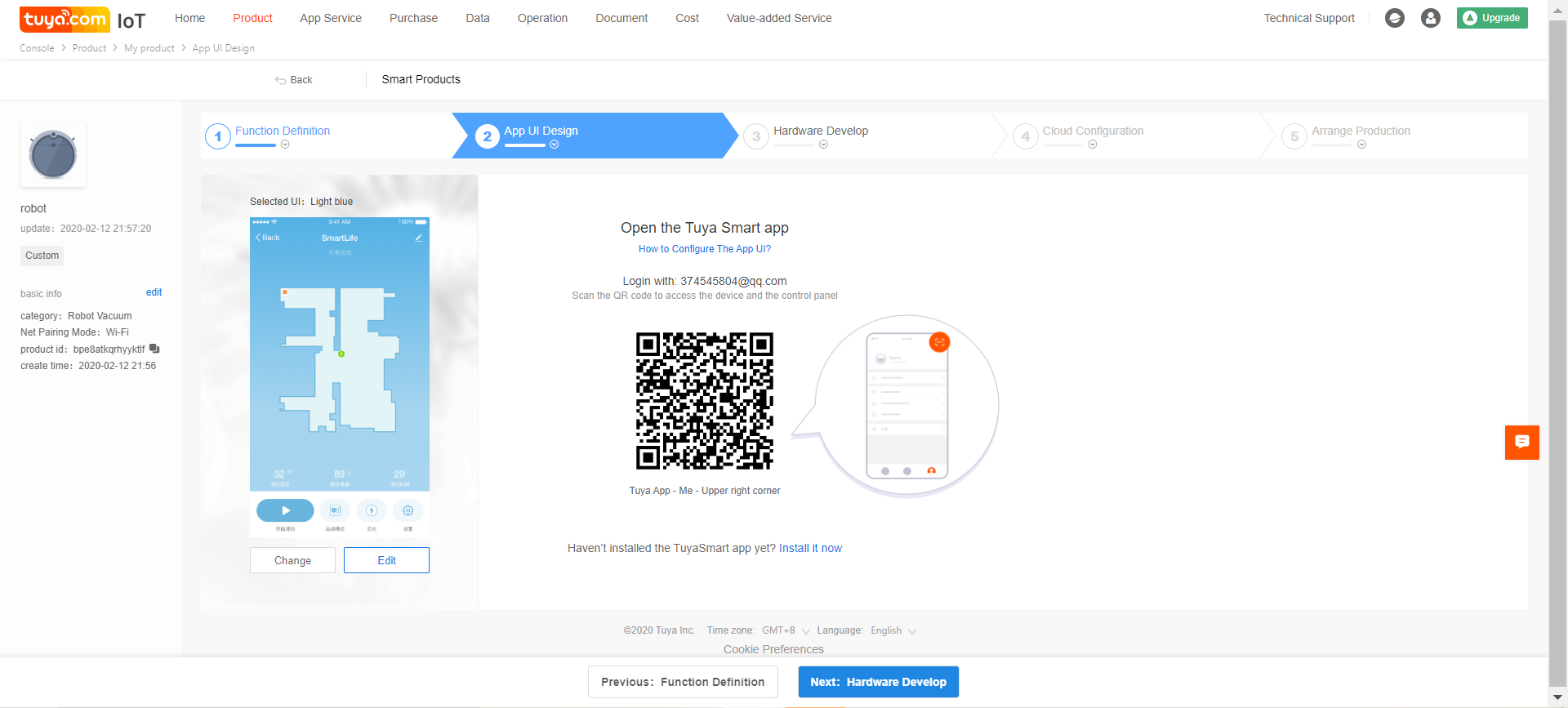This screenshot has height=708, width=1568.
Task: Click the tuya.com IoT logo
Action: [x=82, y=19]
